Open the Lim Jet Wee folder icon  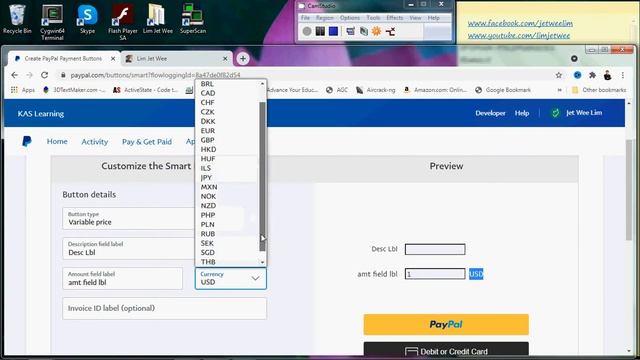tap(158, 19)
